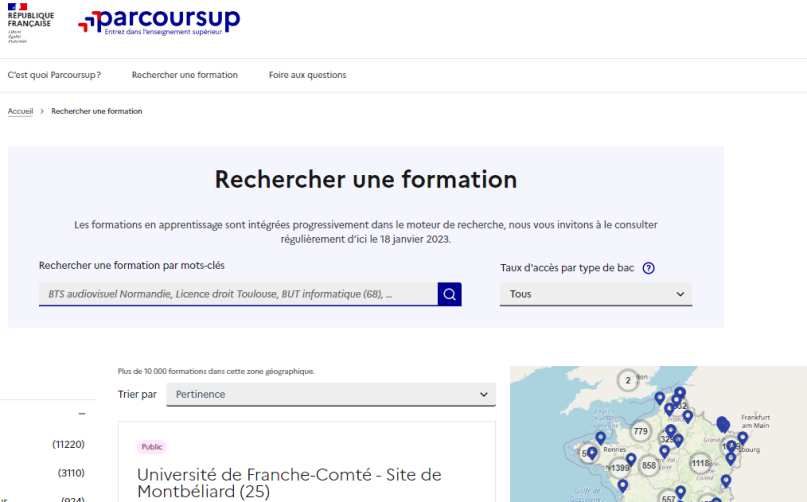Image resolution: width=807 pixels, height=502 pixels.
Task: Open the map cluster labeled 779
Action: [x=641, y=431]
